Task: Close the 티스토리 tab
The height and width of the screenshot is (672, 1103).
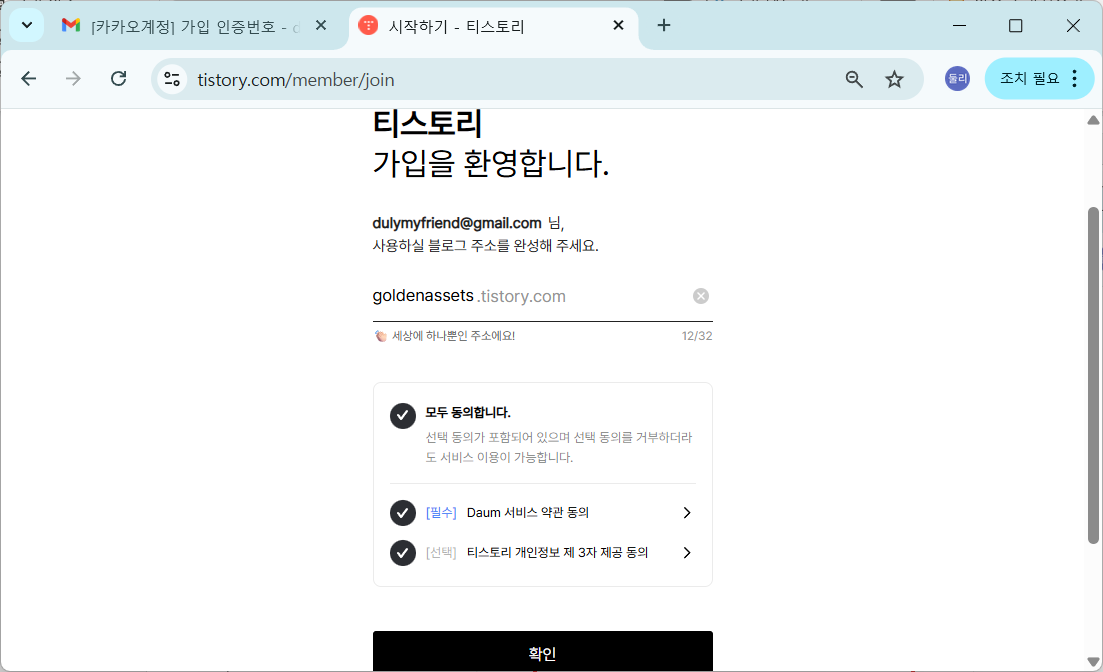Action: [618, 26]
